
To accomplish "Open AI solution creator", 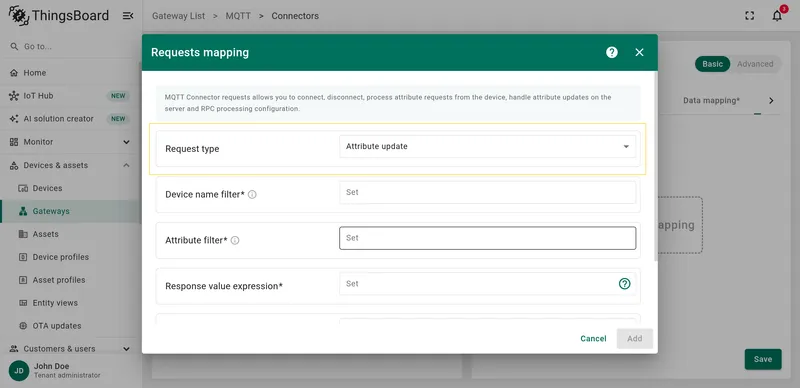I will click(70, 119).
